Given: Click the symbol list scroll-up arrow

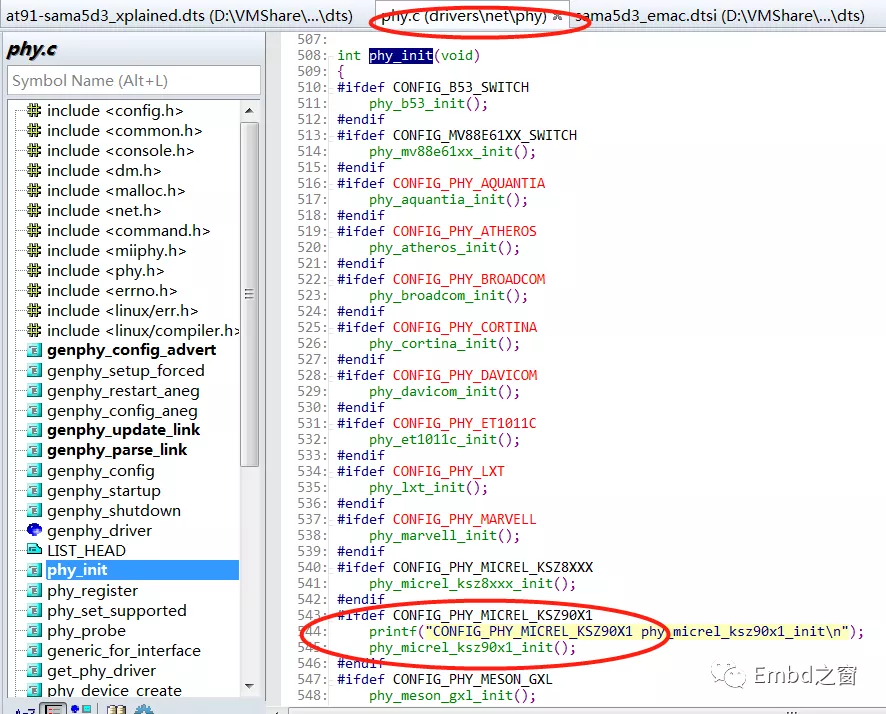Looking at the screenshot, I should pyautogui.click(x=249, y=111).
